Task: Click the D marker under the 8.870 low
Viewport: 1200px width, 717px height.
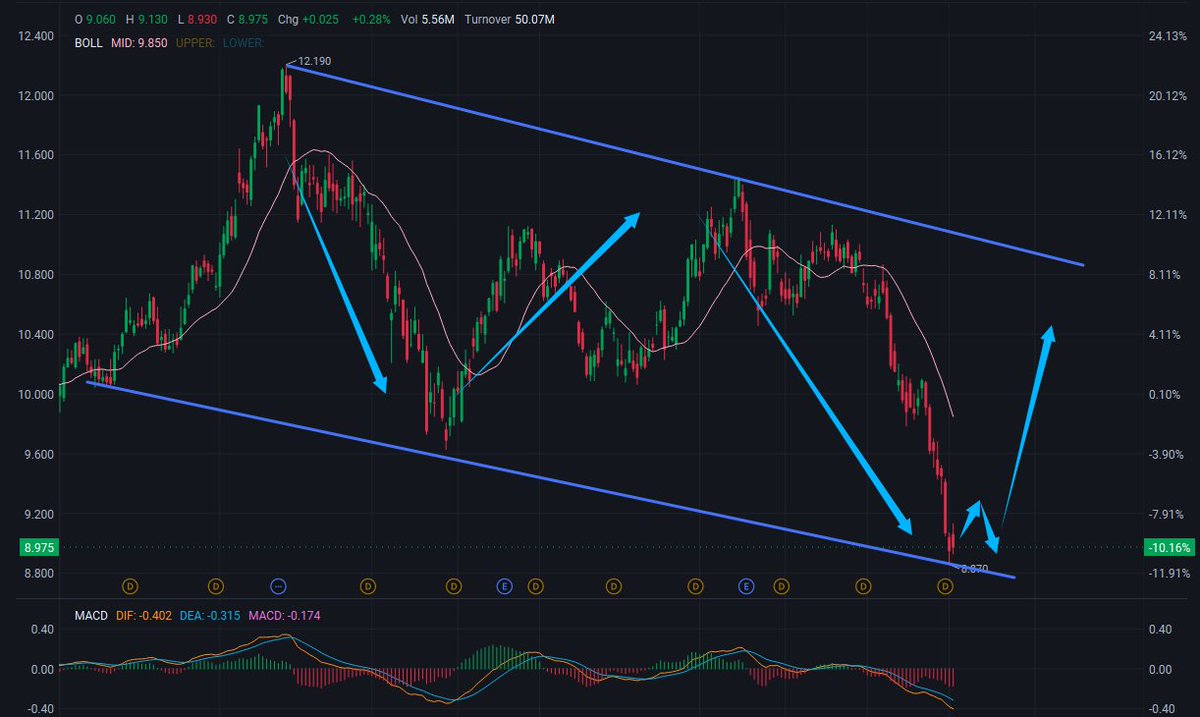Action: coord(946,587)
